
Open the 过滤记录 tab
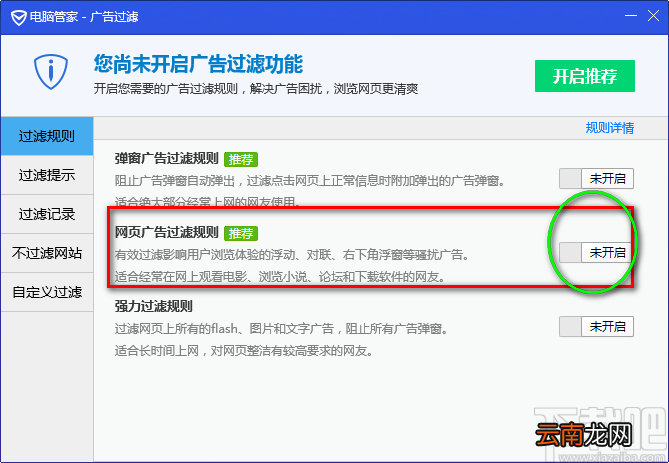point(47,214)
